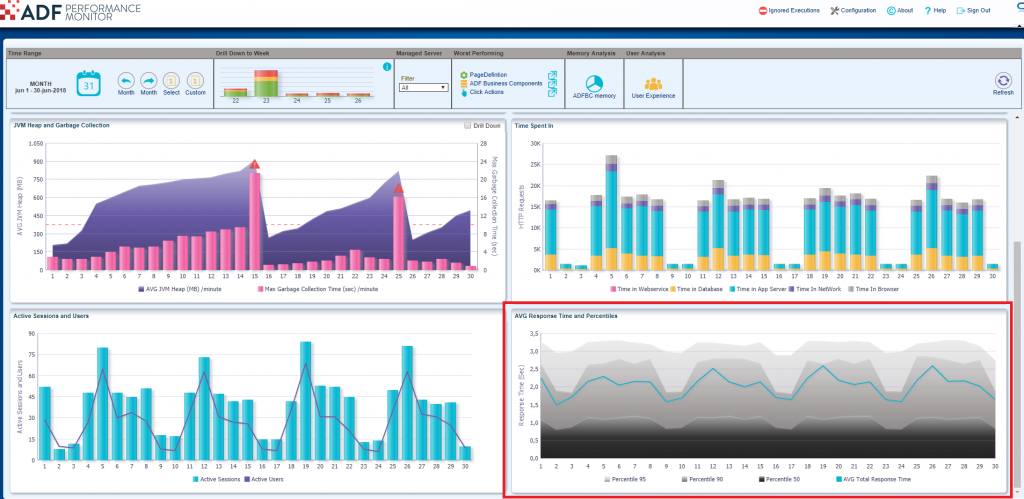The image size is (1024, 499).
Task: Enable the Drill Down checkbox
Action: pyautogui.click(x=467, y=126)
